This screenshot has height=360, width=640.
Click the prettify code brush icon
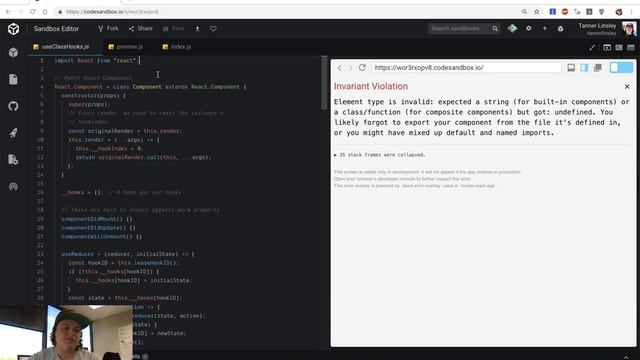(592, 48)
